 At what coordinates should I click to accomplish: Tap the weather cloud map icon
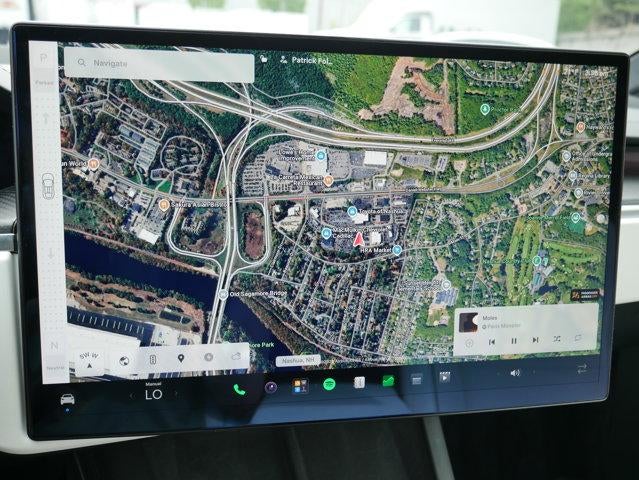tap(236, 356)
